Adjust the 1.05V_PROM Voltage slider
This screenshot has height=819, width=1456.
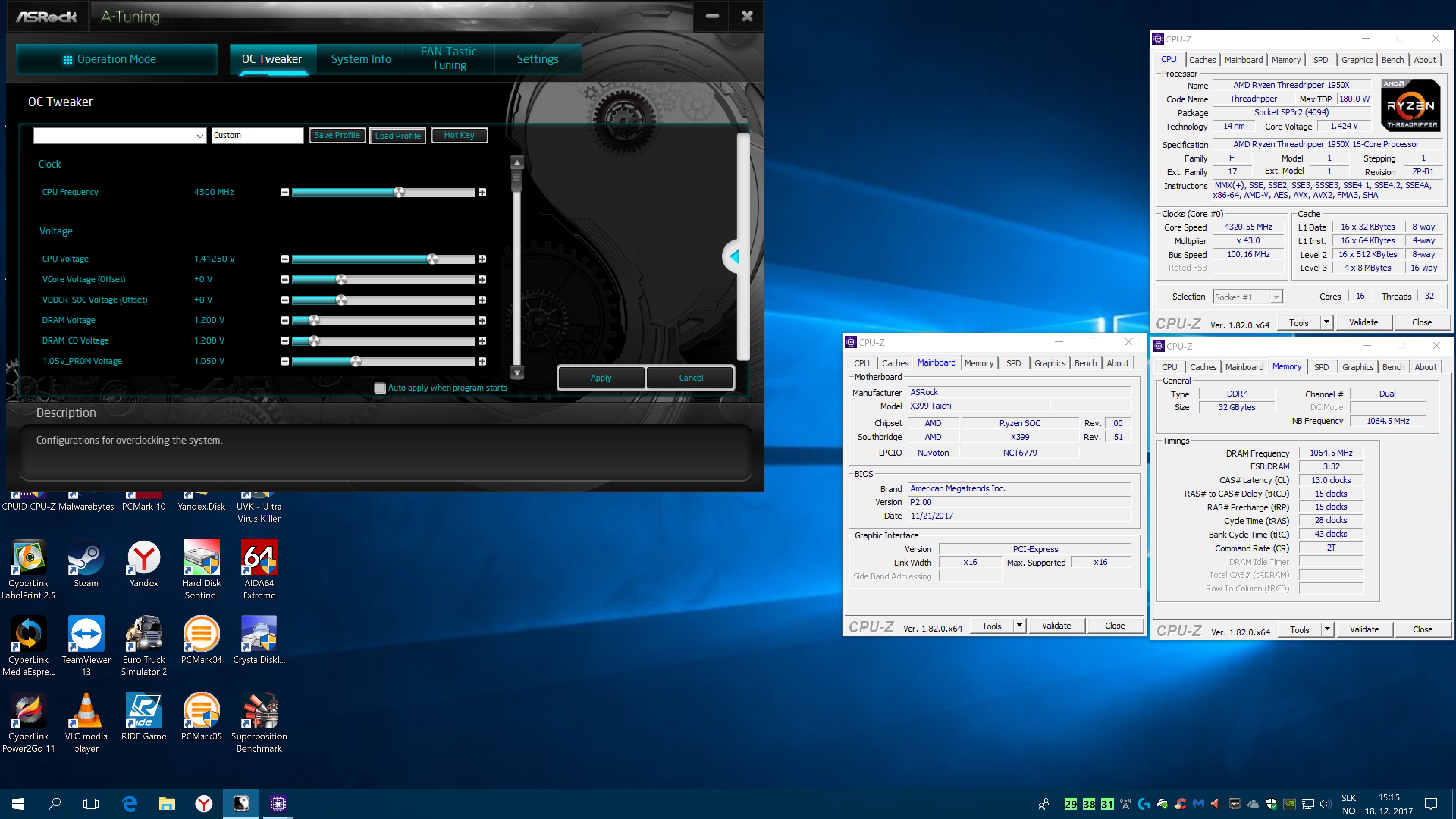click(x=356, y=362)
